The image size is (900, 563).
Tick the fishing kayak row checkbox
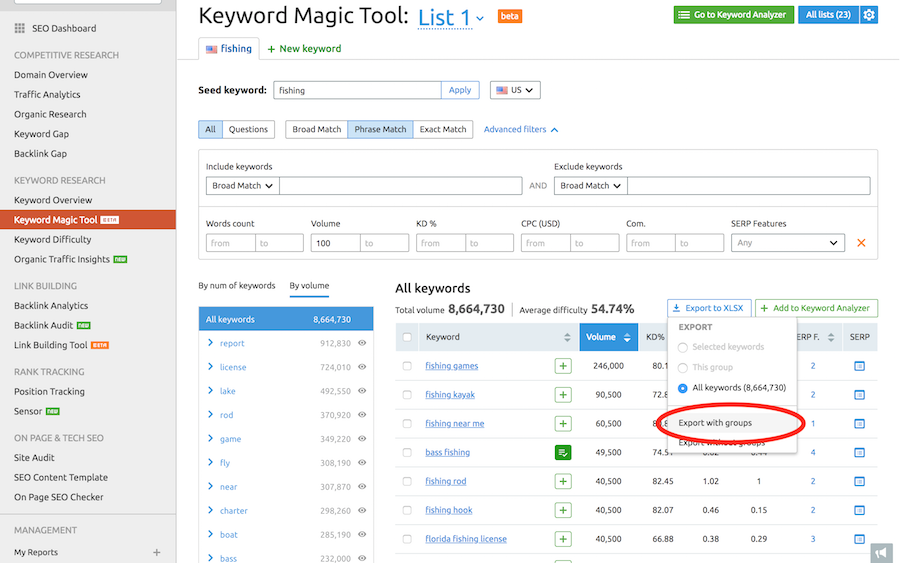click(407, 395)
